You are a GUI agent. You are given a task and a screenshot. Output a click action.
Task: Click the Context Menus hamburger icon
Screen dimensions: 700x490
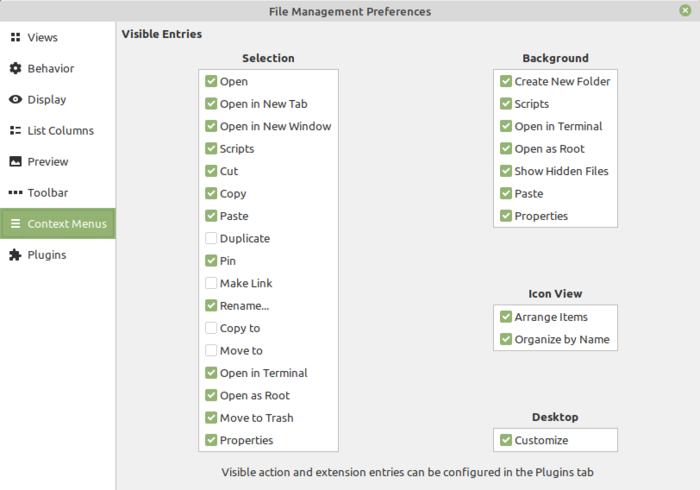[16, 224]
